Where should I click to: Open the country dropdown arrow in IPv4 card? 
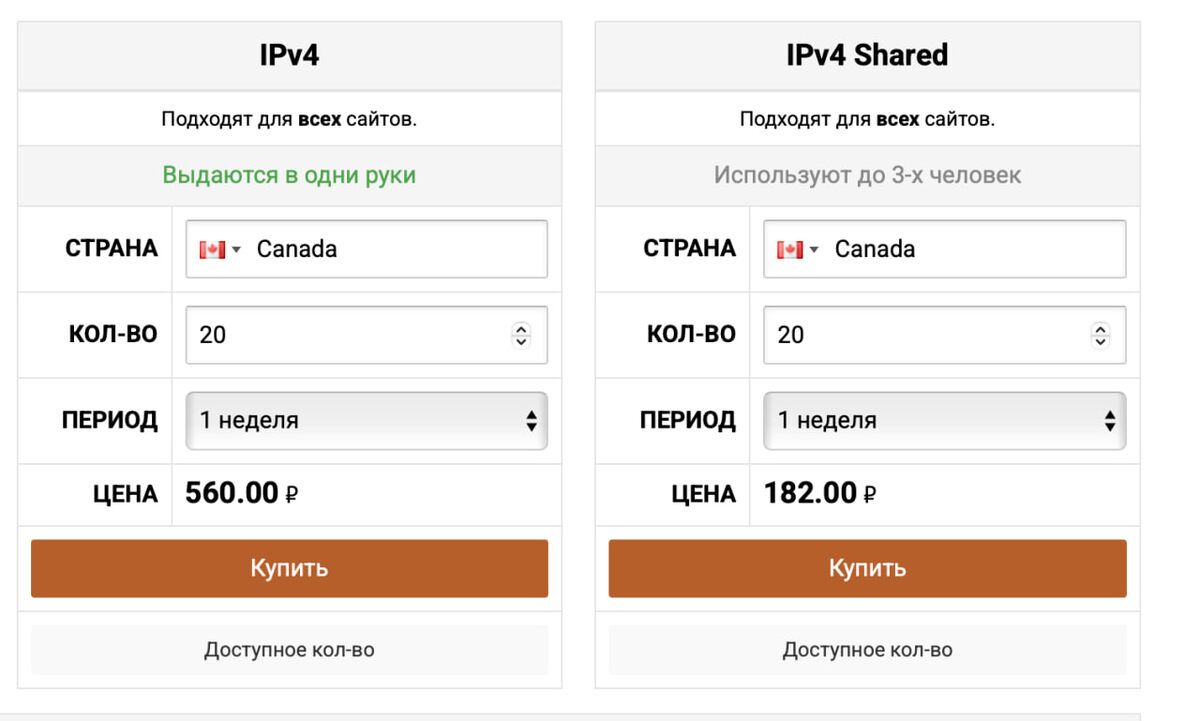tap(236, 250)
